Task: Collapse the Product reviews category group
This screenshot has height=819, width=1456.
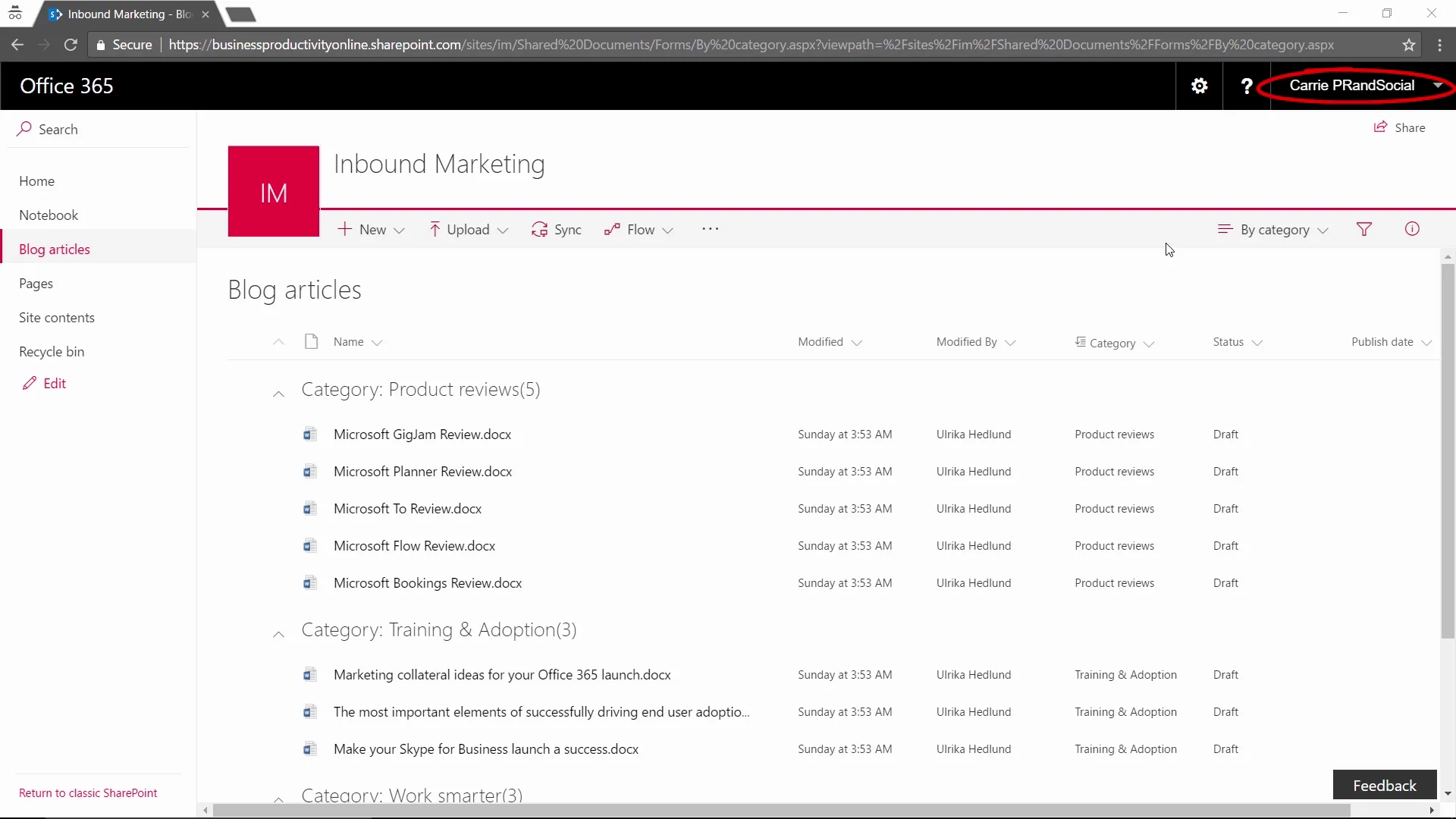Action: click(279, 393)
